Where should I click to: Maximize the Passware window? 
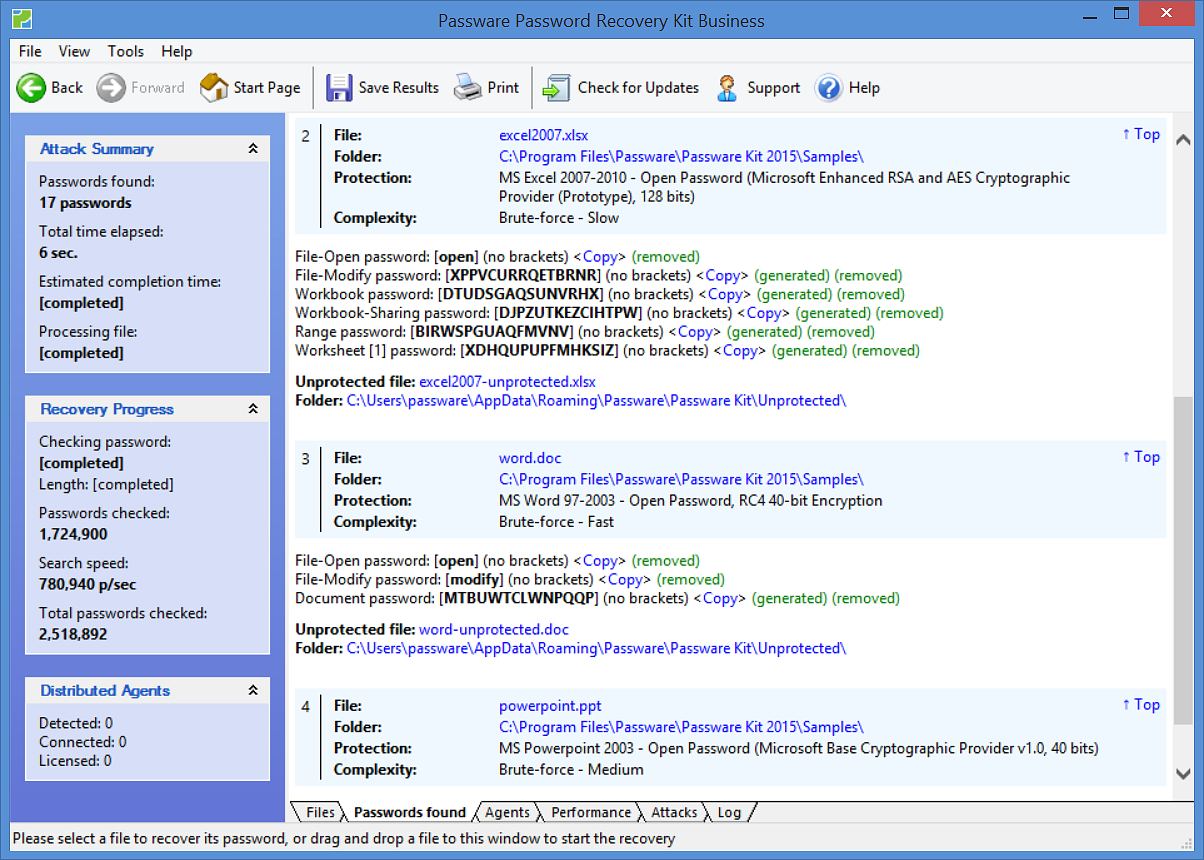pyautogui.click(x=1123, y=15)
